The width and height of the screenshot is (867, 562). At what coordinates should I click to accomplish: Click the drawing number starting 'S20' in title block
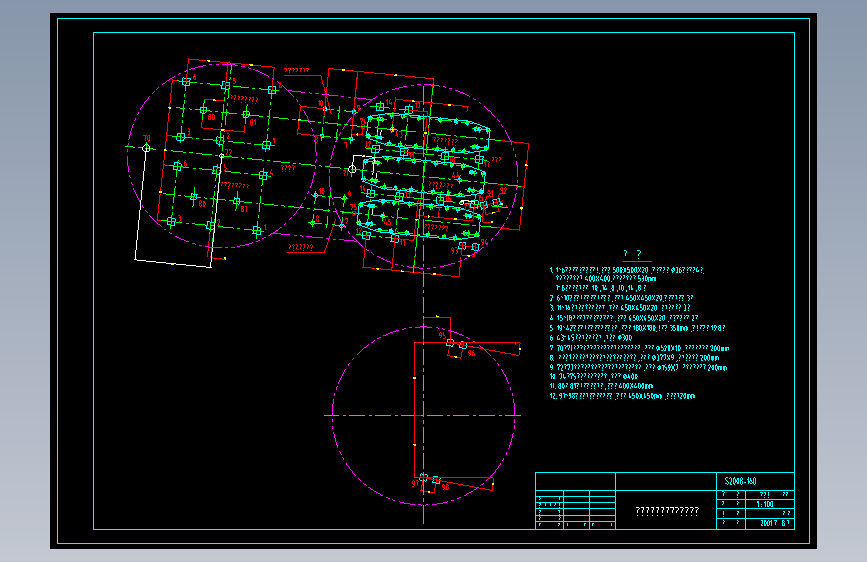740,481
